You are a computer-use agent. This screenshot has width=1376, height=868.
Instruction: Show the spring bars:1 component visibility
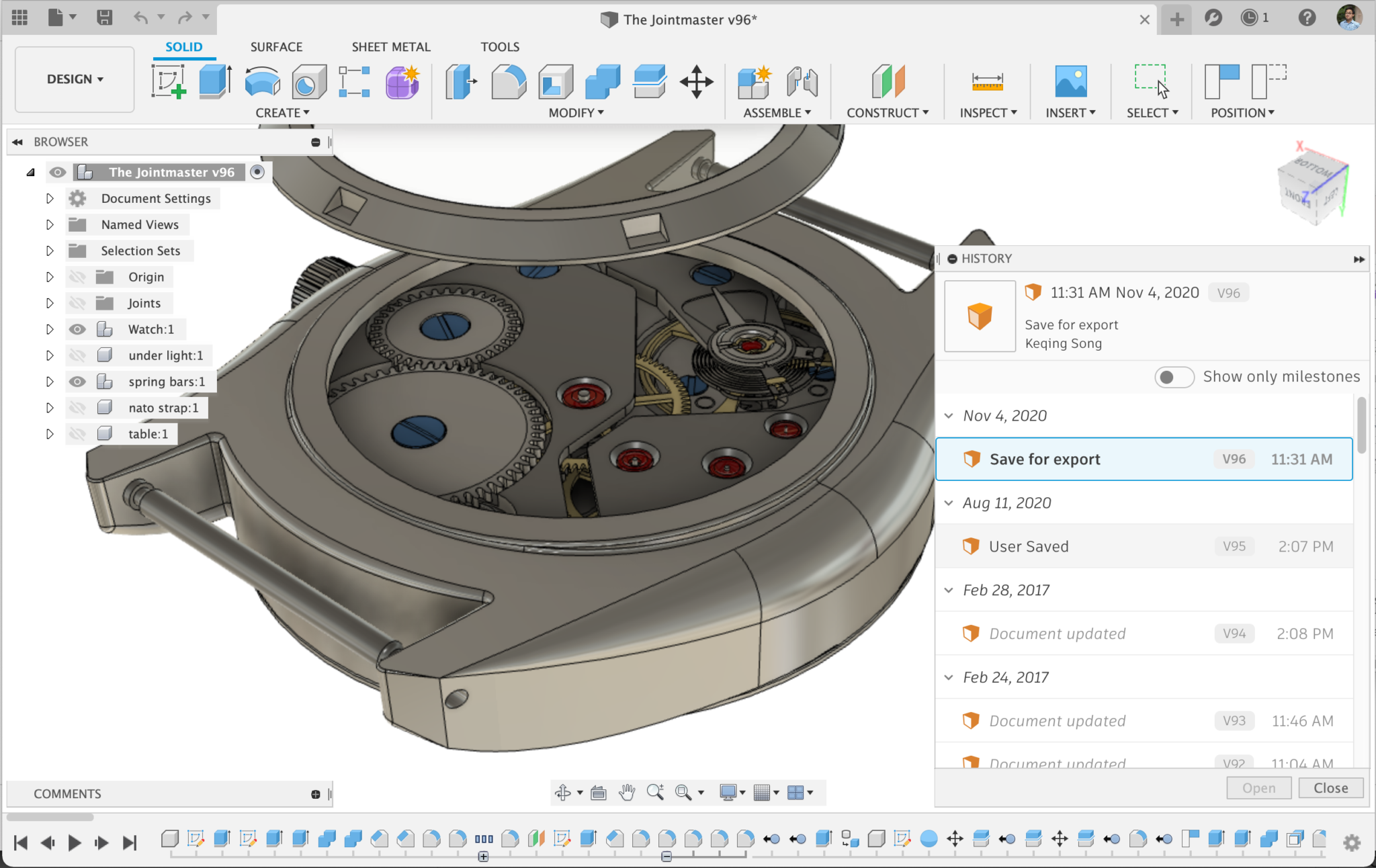(x=78, y=381)
